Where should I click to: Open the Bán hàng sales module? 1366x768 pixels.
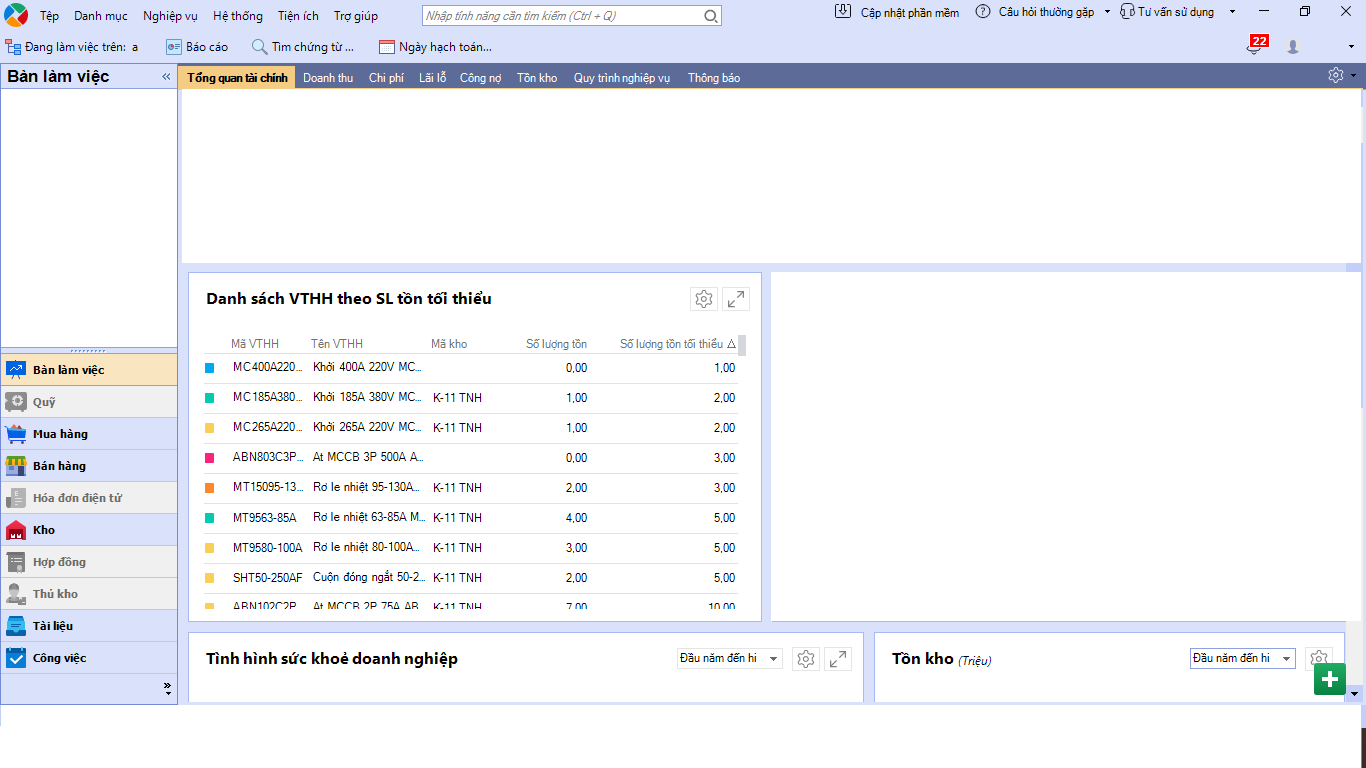click(x=59, y=466)
